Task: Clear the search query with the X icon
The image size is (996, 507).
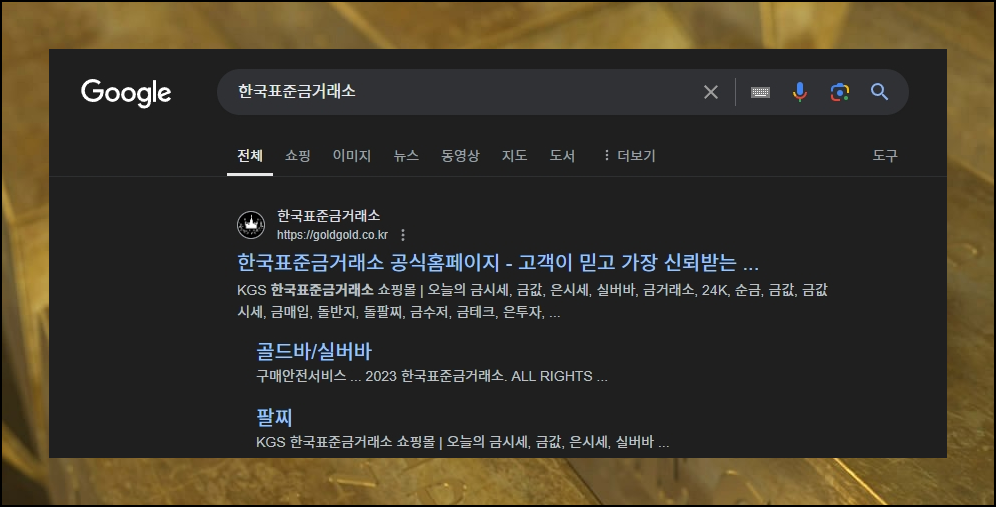Action: click(711, 92)
